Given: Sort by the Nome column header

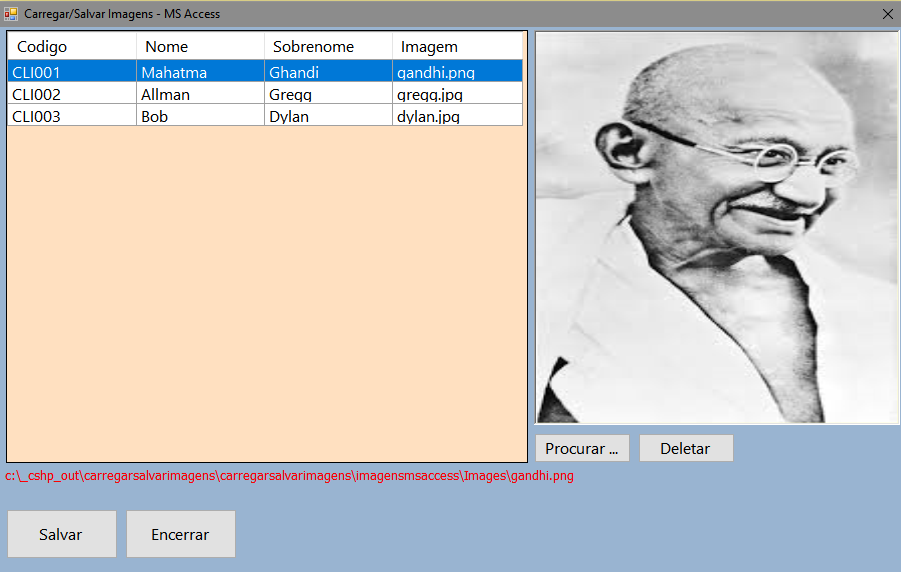Looking at the screenshot, I should pyautogui.click(x=200, y=46).
